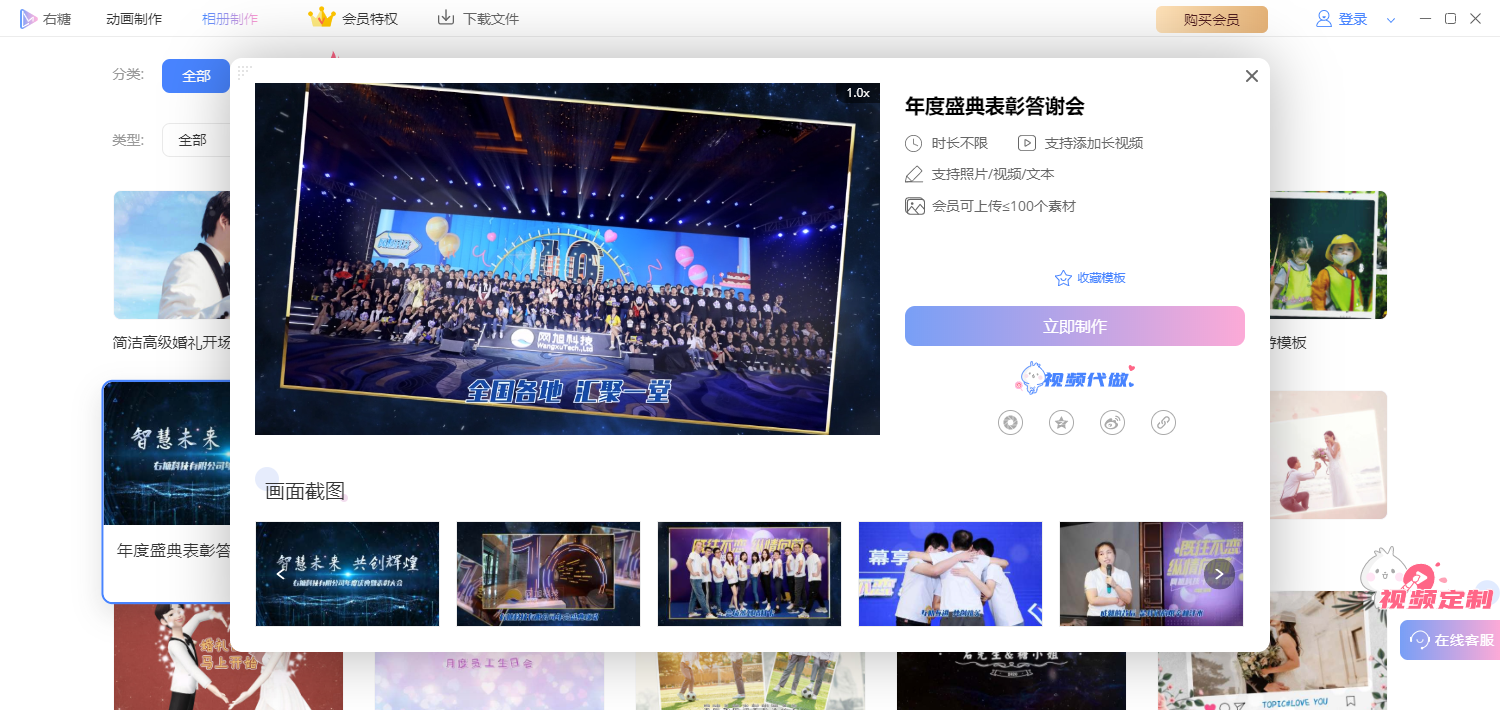Select the 简洁高级婚礼开场 template card
1500x710 pixels.
[171, 270]
